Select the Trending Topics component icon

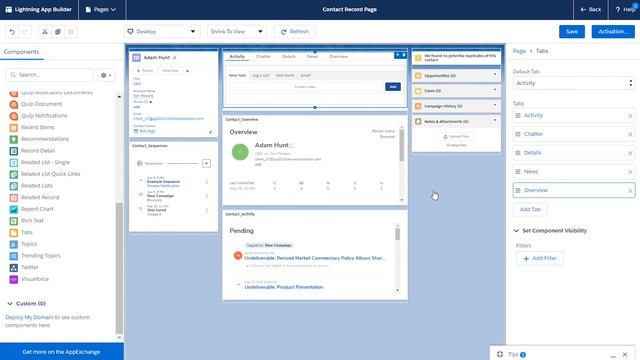tap(13, 256)
